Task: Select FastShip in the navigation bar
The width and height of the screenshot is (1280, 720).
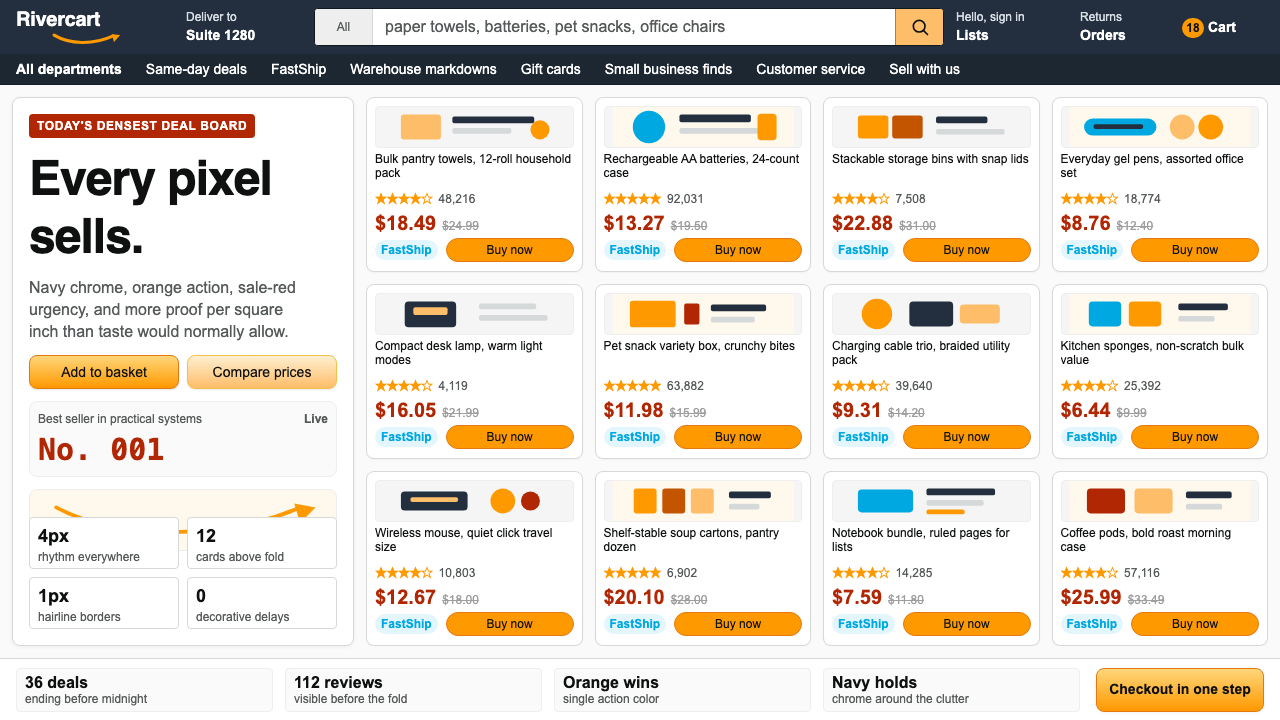Action: point(298,69)
